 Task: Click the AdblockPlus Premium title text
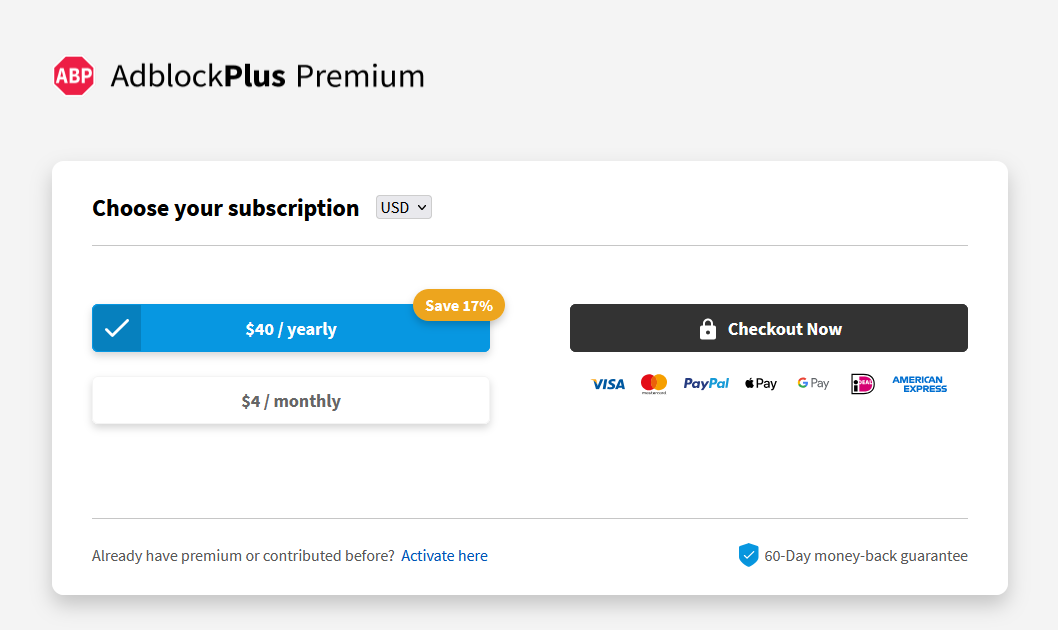[268, 76]
